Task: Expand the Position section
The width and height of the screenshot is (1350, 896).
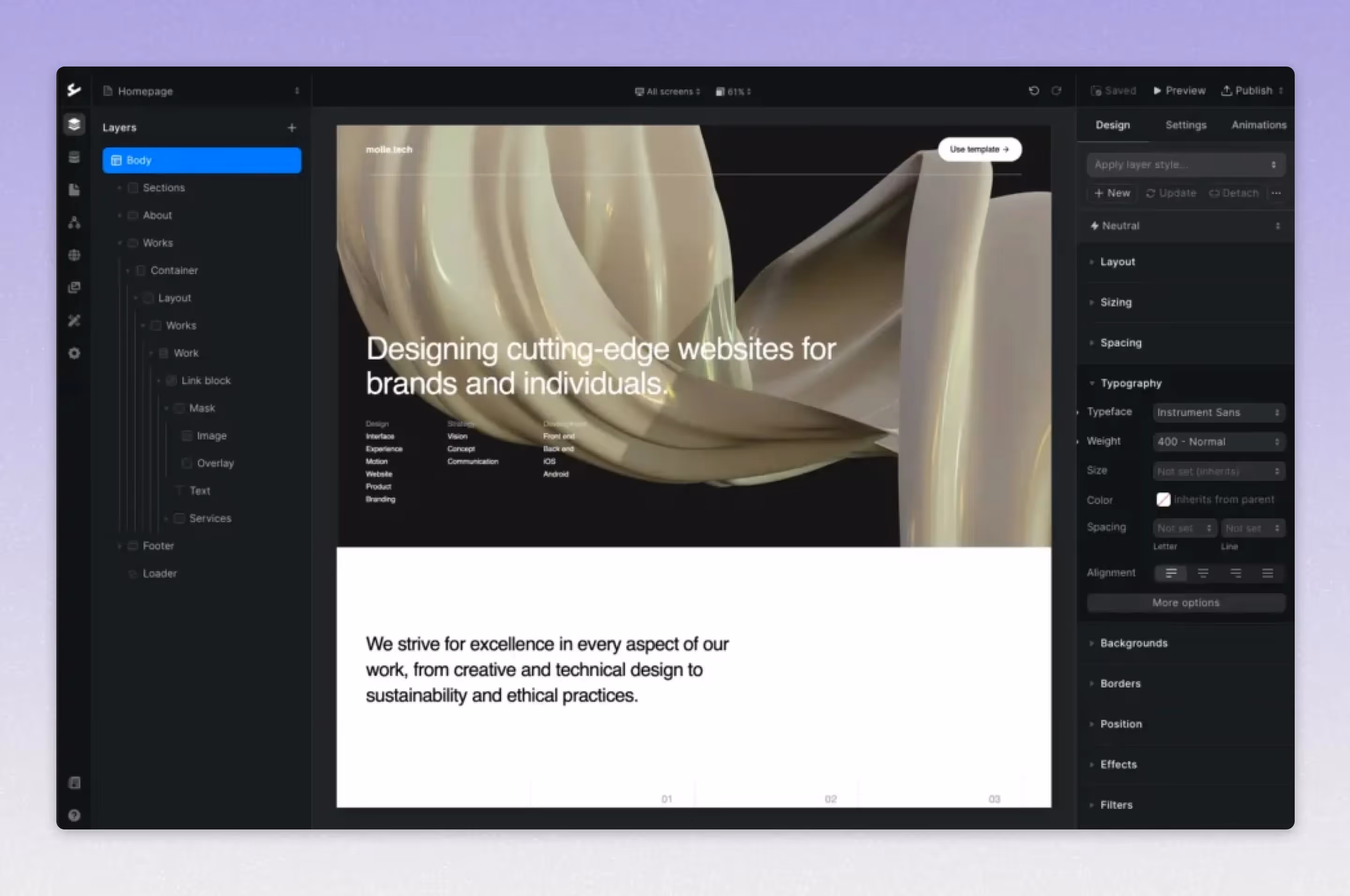Action: click(x=1121, y=724)
